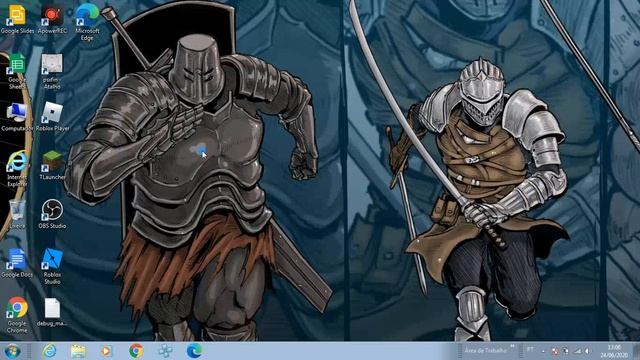Click the Área de Trabalho toolbar label
This screenshot has height=360, width=640.
point(485,351)
